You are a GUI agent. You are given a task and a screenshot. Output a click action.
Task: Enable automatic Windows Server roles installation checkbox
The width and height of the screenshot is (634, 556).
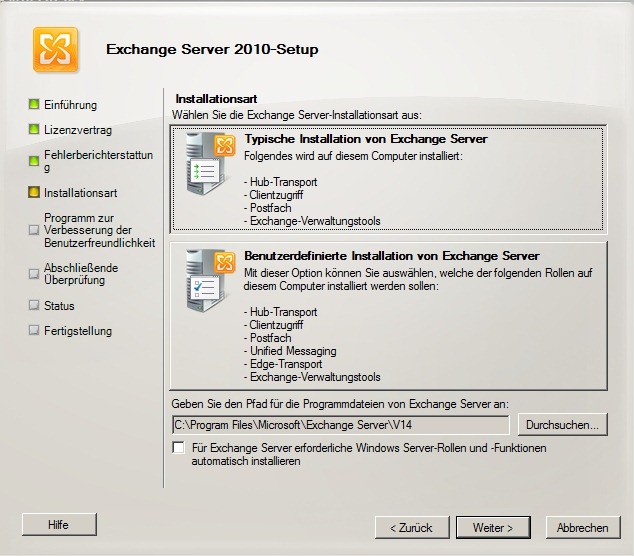(178, 448)
